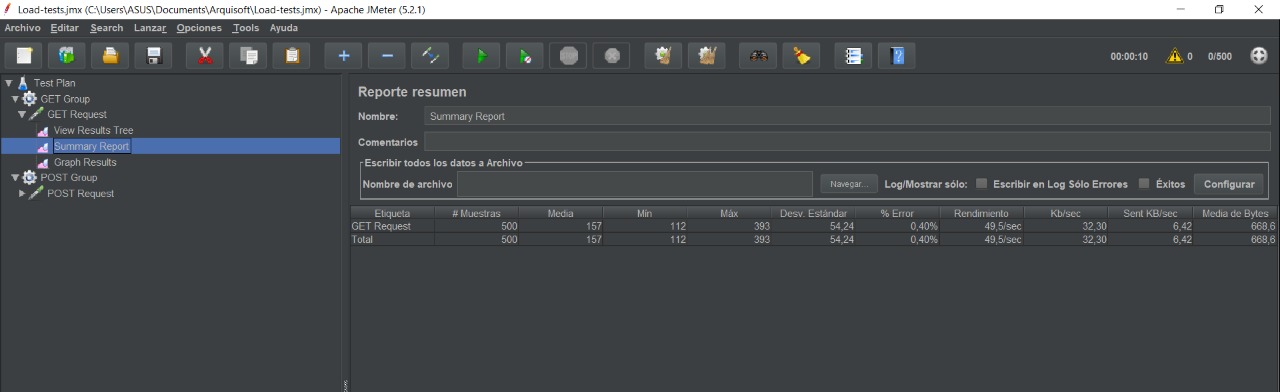Image resolution: width=1280 pixels, height=392 pixels.
Task: Click the Comentarios input field
Action: tap(847, 142)
